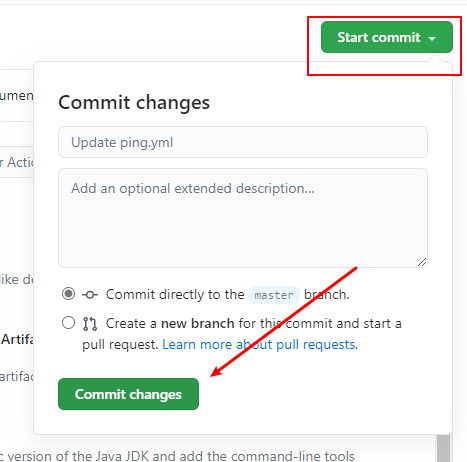This screenshot has height=462, width=467.
Task: Grab the description box resize handle
Action: [x=422, y=262]
